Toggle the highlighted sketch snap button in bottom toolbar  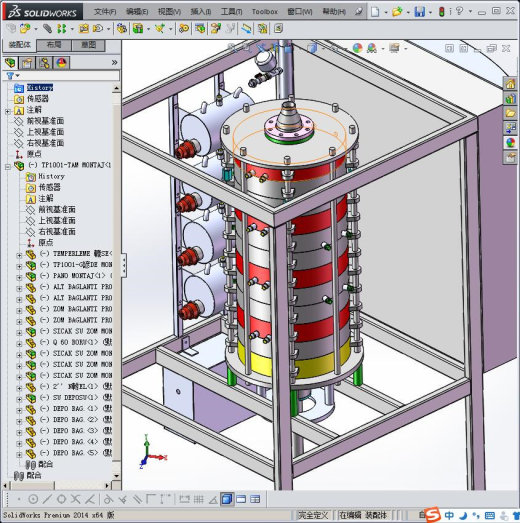pyautogui.click(x=227, y=499)
